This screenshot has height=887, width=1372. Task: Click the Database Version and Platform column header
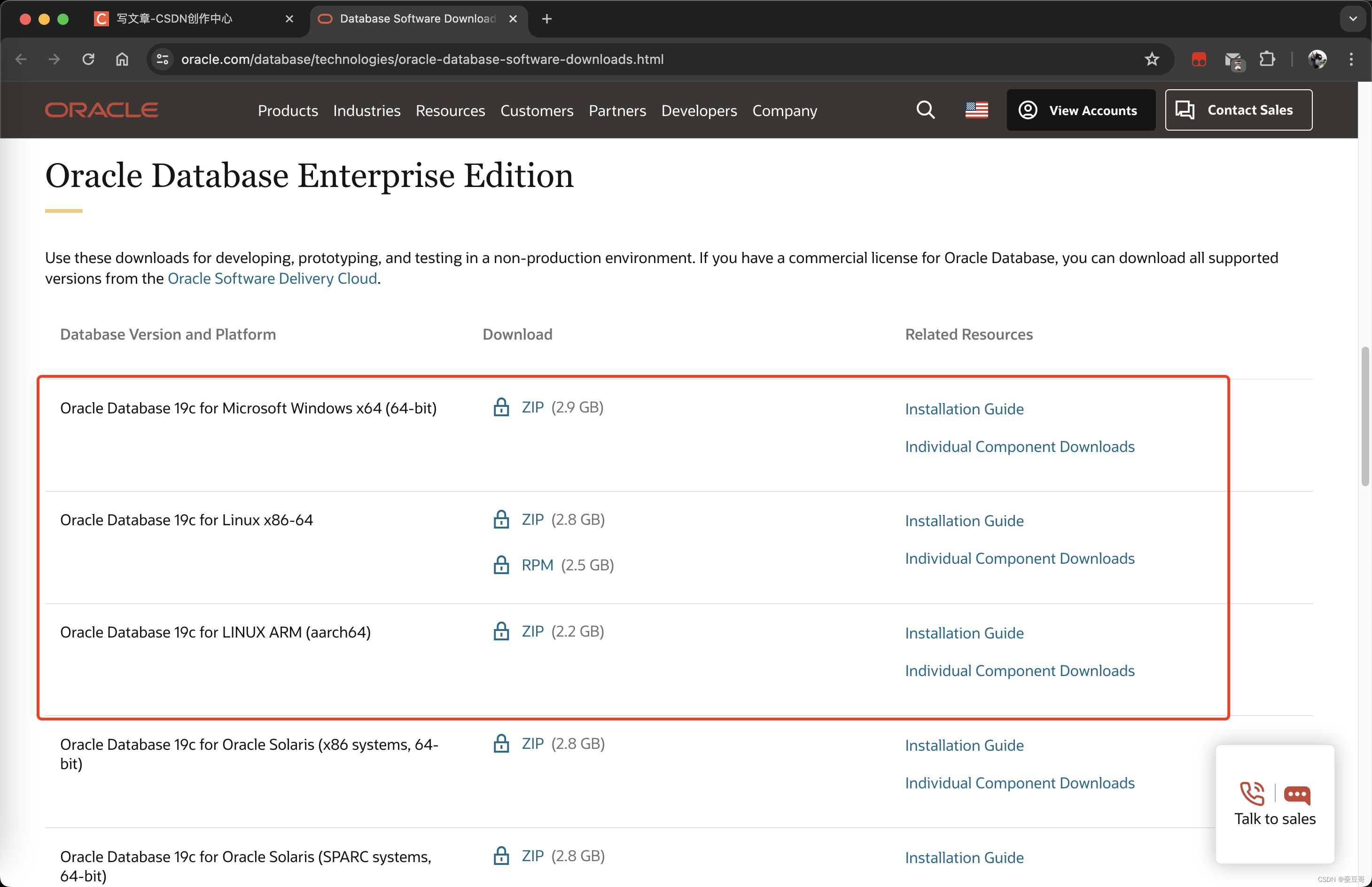[x=168, y=335]
